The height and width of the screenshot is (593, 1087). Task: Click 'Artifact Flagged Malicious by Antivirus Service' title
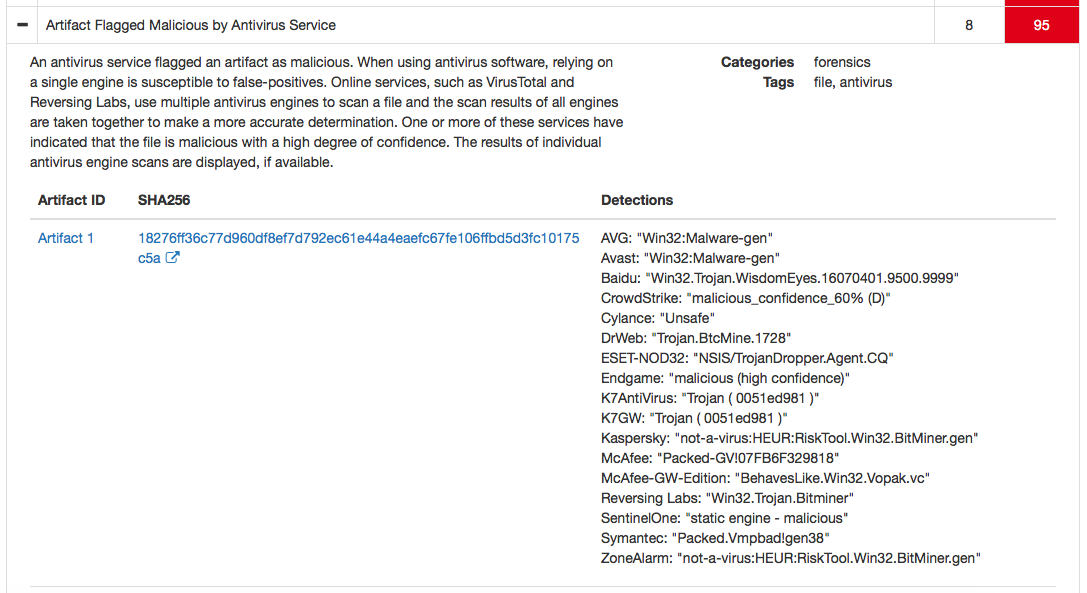[191, 25]
